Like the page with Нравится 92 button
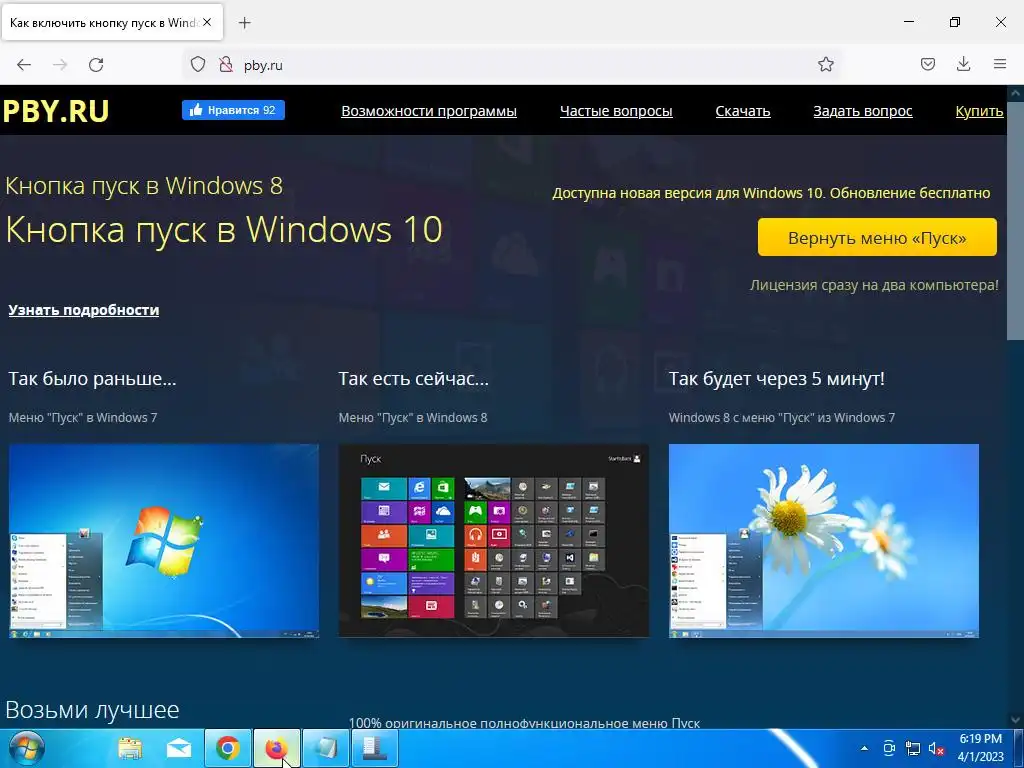Screen dimensions: 1024x768 pos(233,110)
